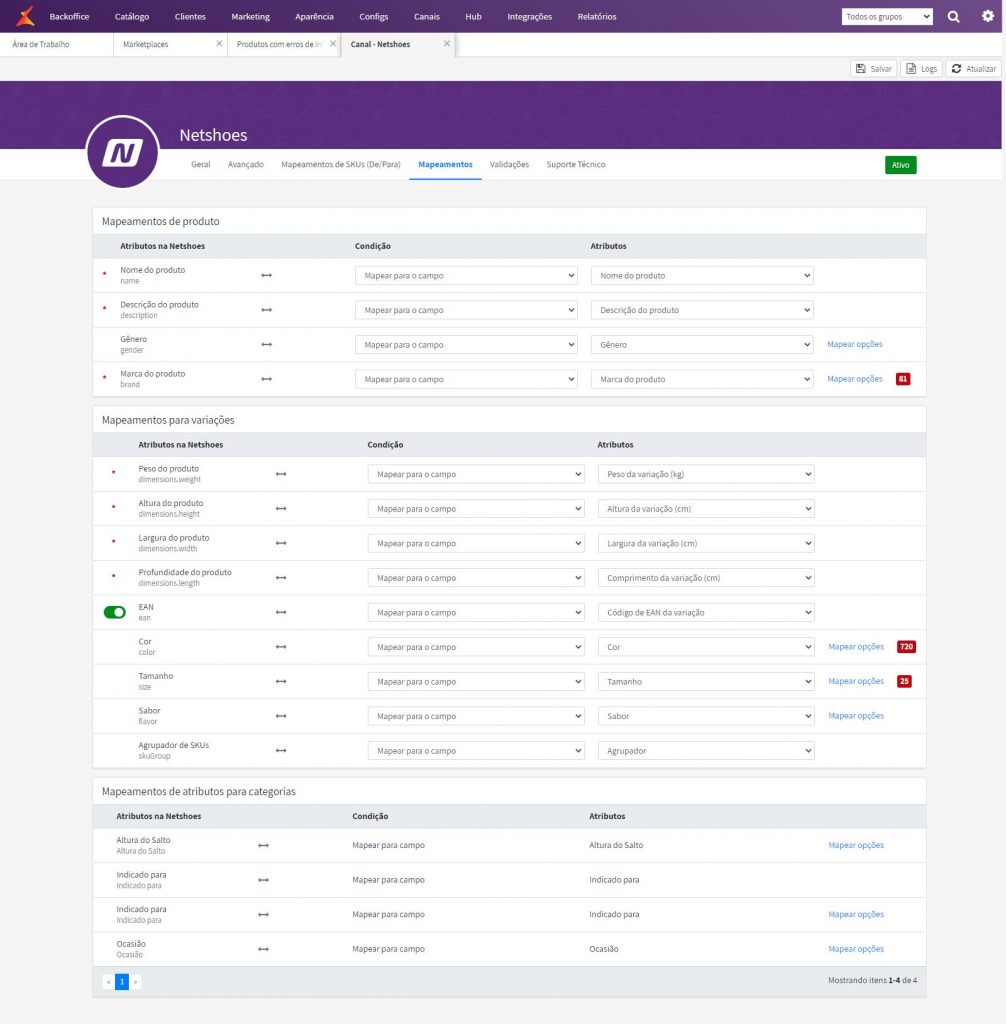Screen dimensions: 1006x1024
Task: Click Mapear opções link for Altura do Salto
Action: [856, 845]
